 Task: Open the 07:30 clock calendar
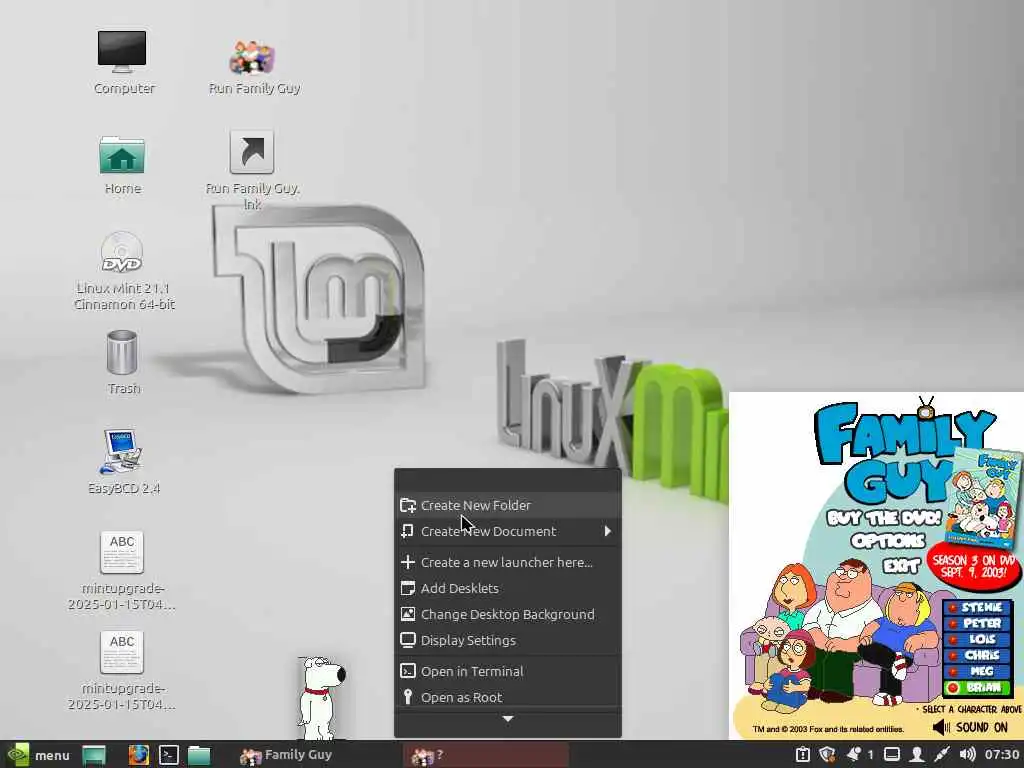1002,755
